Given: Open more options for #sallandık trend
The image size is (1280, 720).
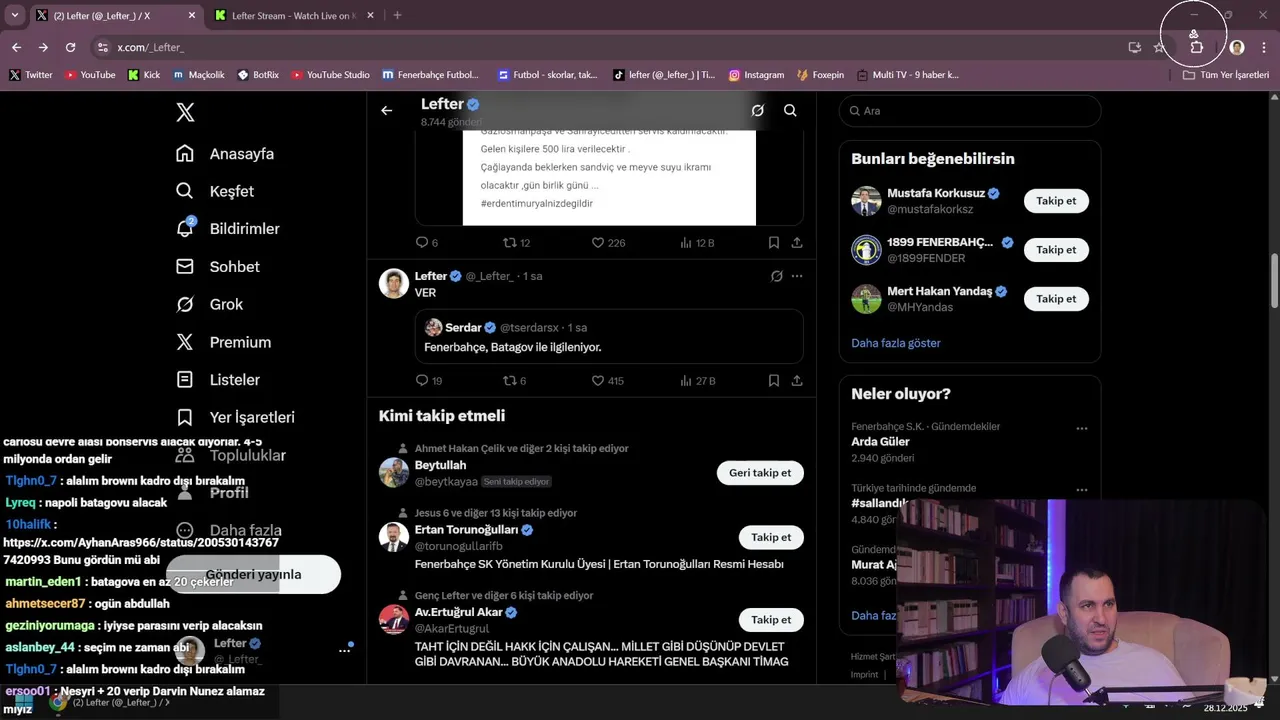Looking at the screenshot, I should pyautogui.click(x=1081, y=490).
